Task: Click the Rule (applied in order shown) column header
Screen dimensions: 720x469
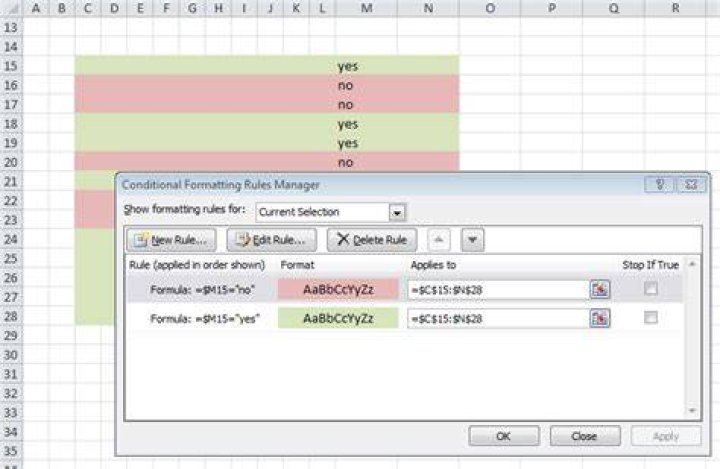Action: (x=197, y=265)
